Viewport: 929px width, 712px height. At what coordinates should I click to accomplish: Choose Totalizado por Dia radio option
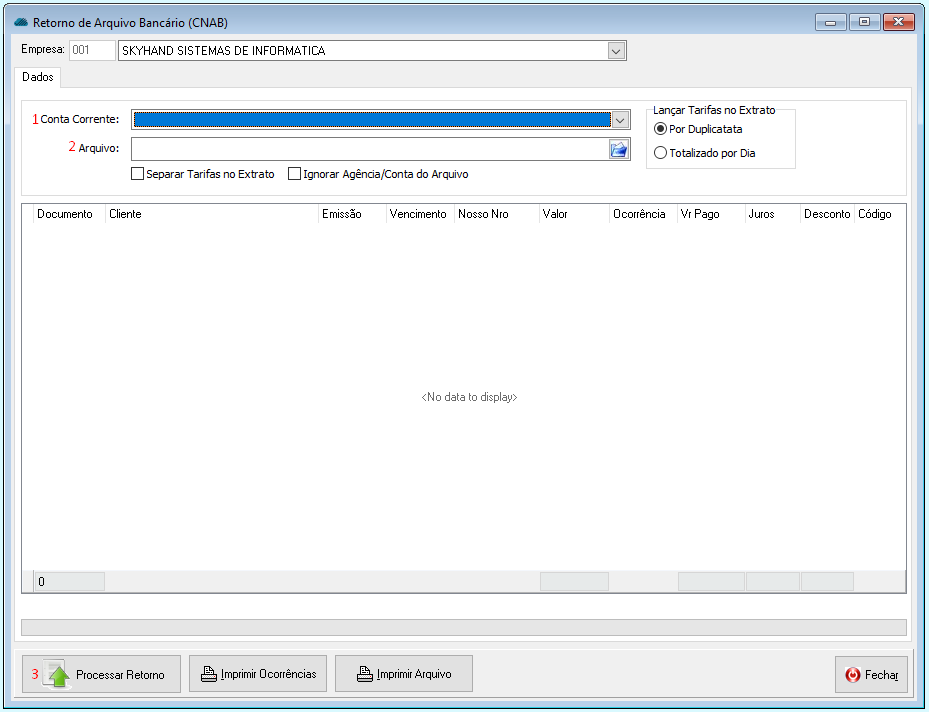coord(660,153)
